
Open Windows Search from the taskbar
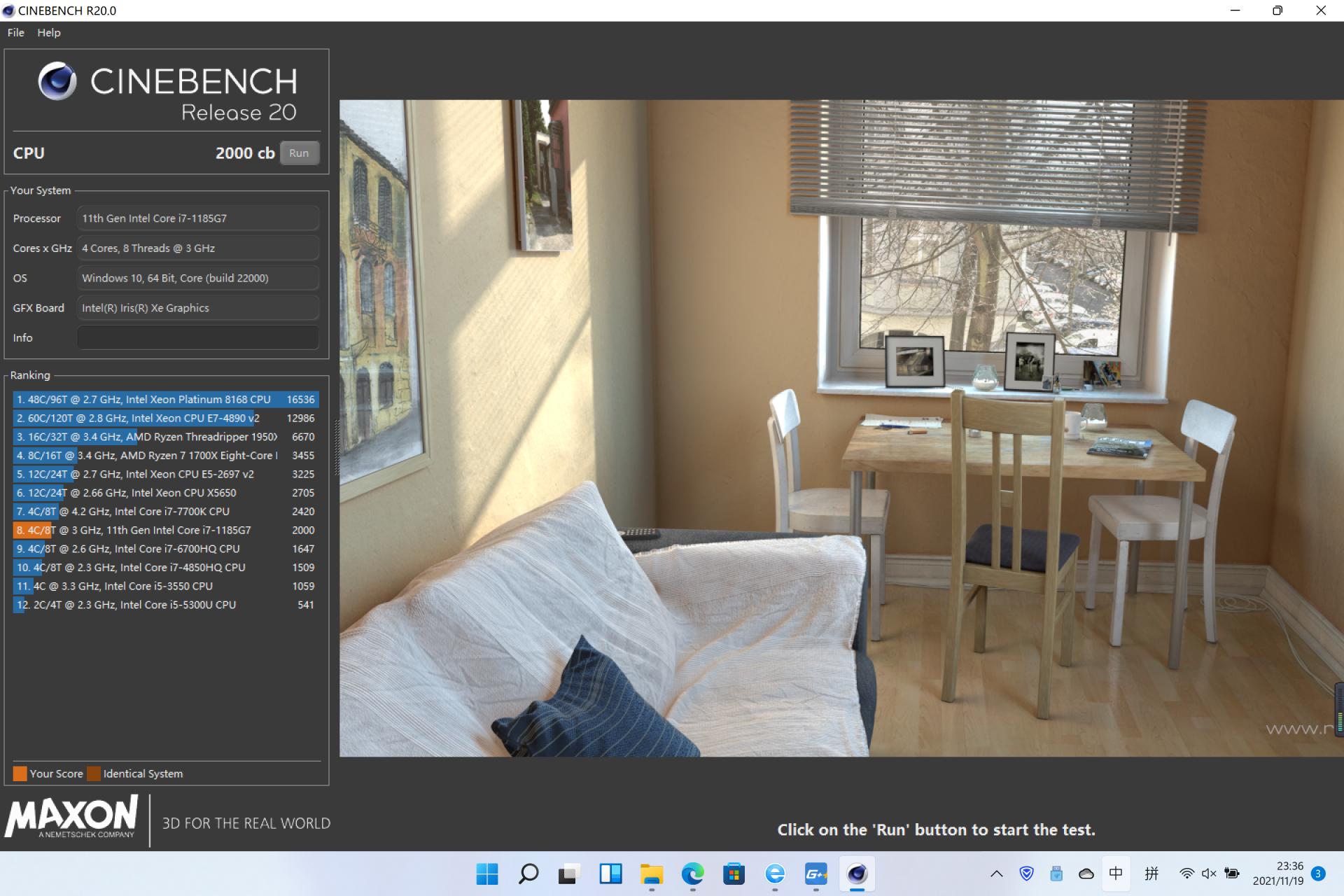tap(528, 874)
